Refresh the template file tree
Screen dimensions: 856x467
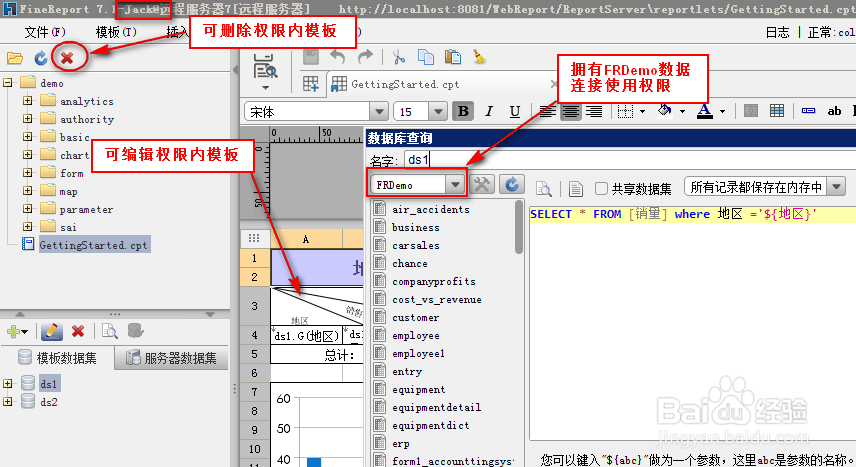pos(41,58)
